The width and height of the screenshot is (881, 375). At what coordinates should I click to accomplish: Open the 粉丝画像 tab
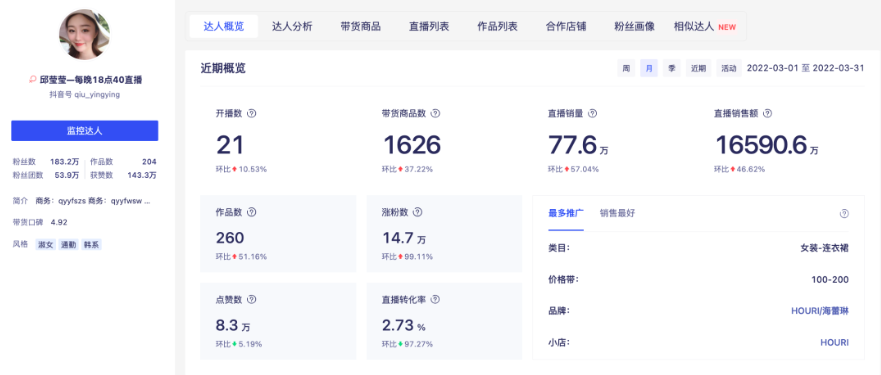coord(634,26)
